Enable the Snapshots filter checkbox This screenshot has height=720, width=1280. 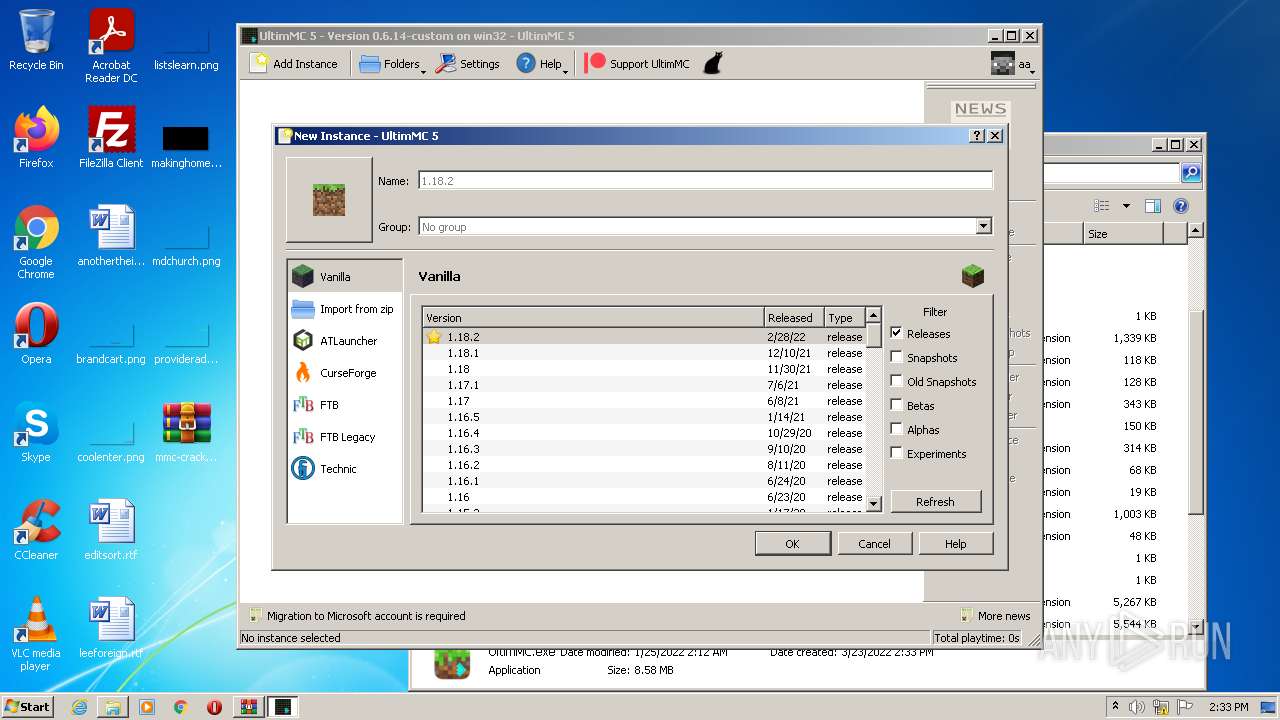pos(896,357)
